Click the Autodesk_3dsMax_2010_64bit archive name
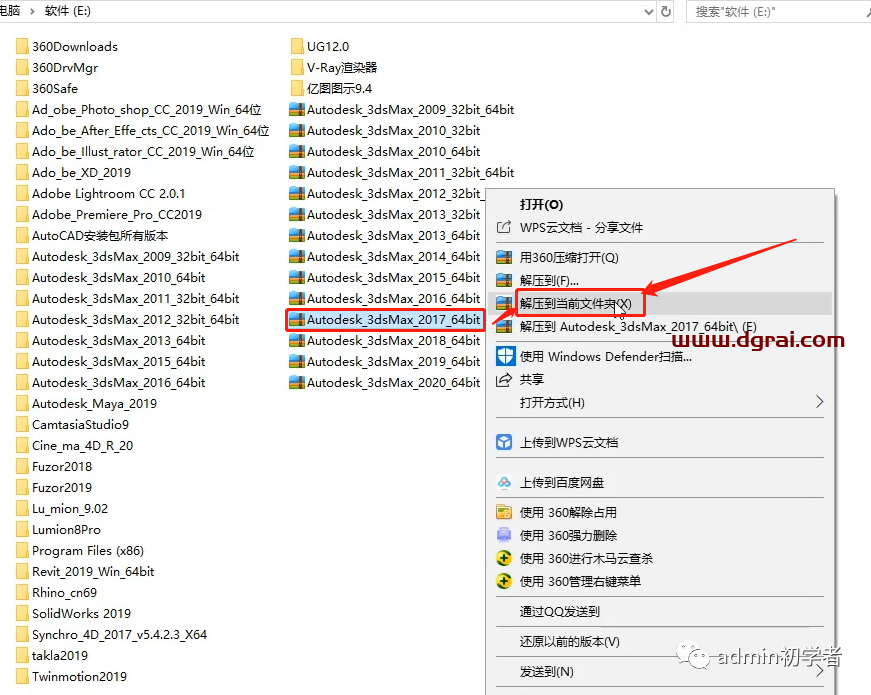 [x=393, y=152]
